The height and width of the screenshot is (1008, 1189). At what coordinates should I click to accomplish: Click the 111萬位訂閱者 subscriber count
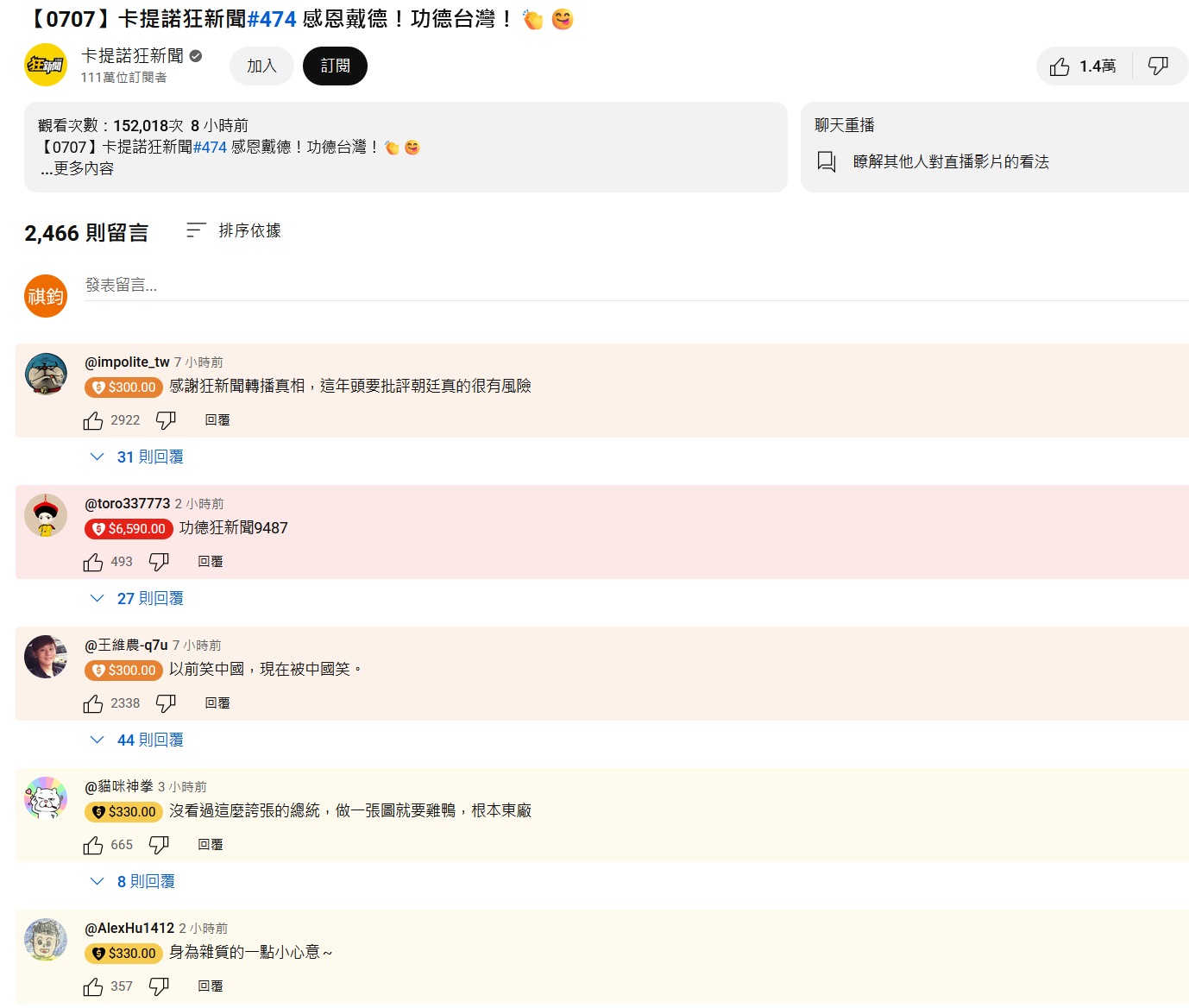123,78
